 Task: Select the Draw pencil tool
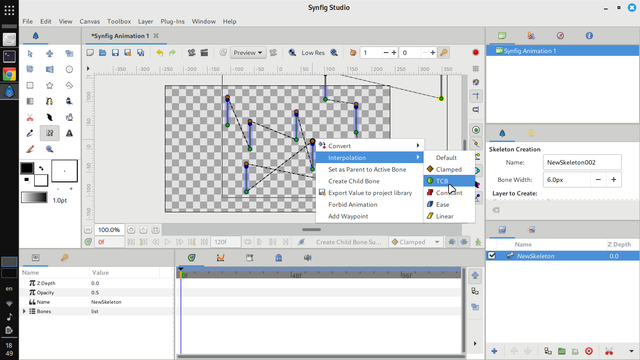click(30, 149)
